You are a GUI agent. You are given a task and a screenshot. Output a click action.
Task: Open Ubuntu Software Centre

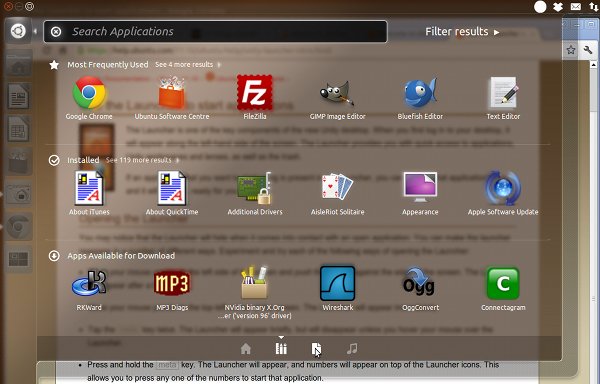(172, 98)
